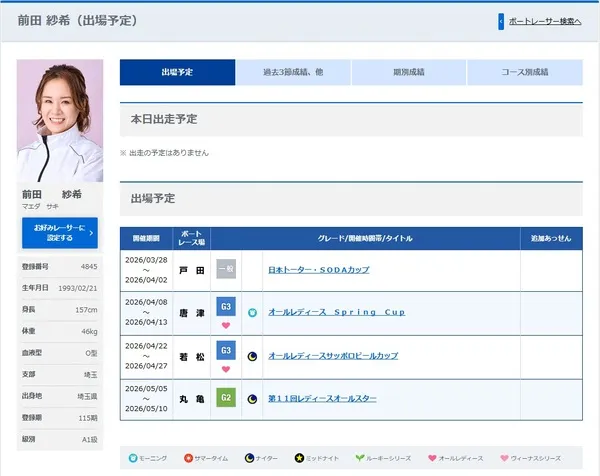Click モーニング legend icon
Image resolution: width=600 pixels, height=476 pixels.
(133, 458)
